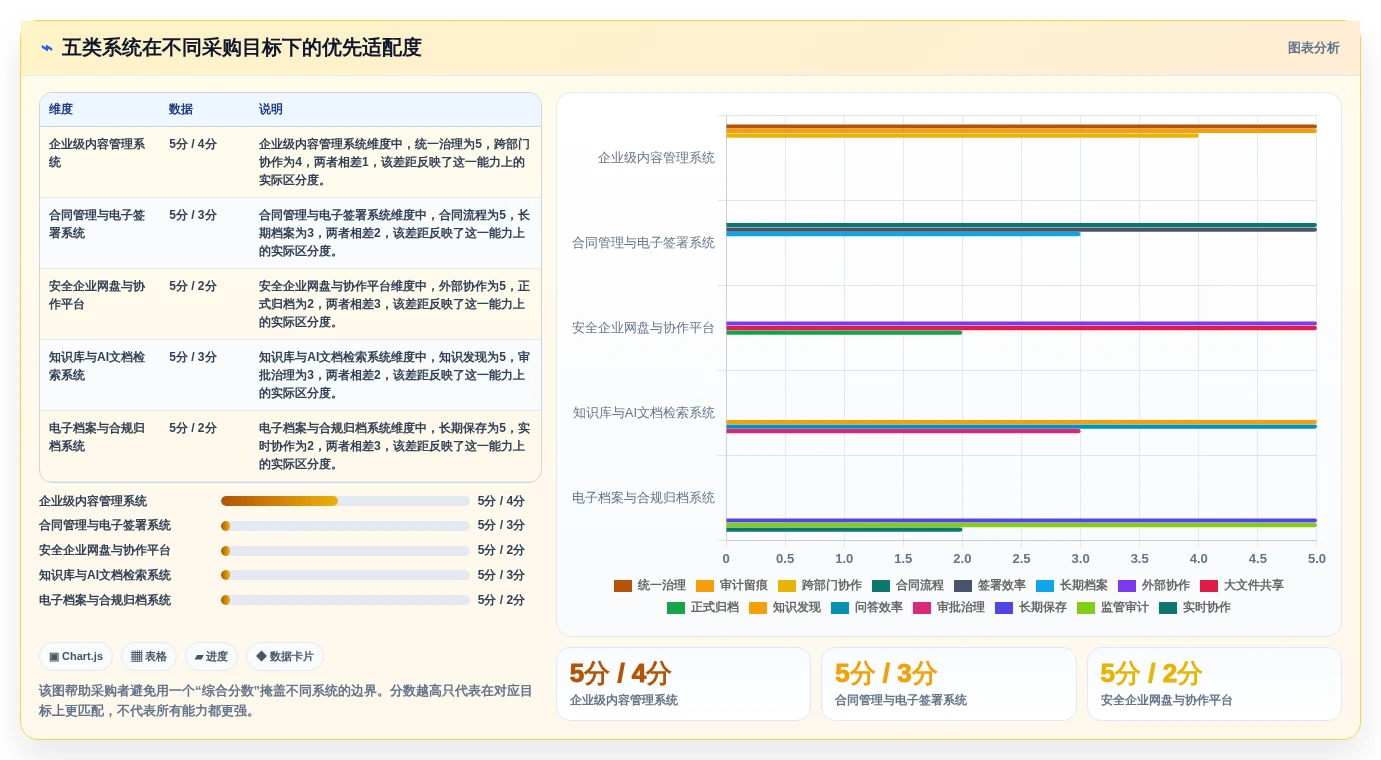Hide the 知识发现 dataset via legend

tap(785, 607)
